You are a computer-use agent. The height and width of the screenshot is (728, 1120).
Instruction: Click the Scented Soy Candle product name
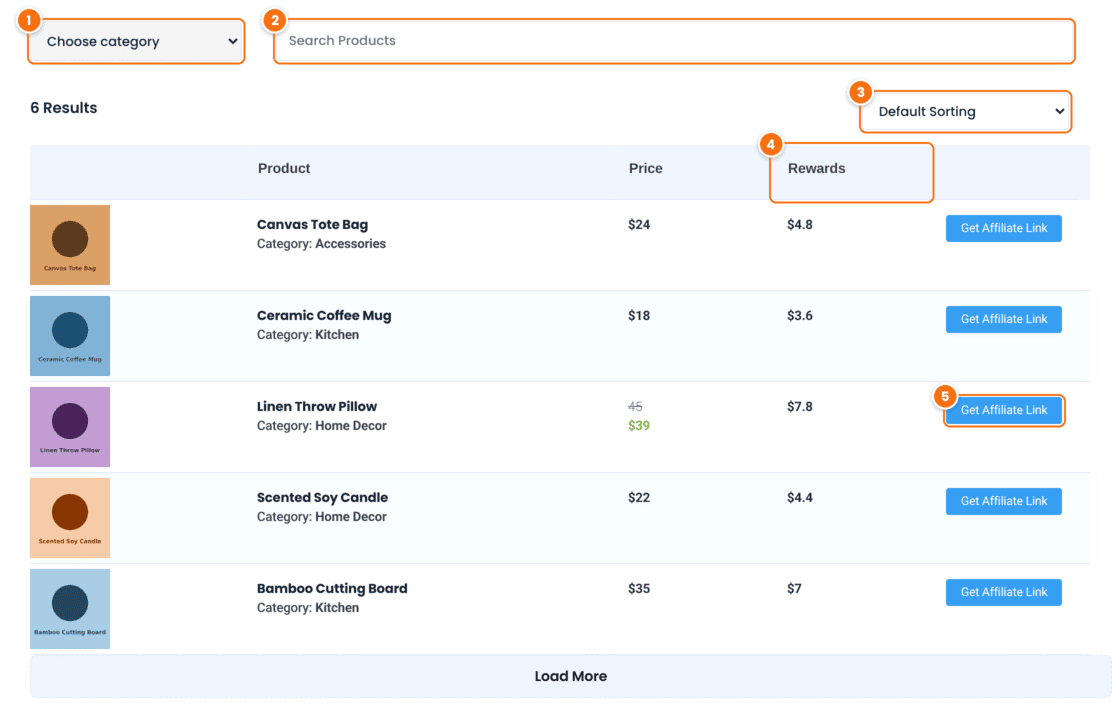point(322,497)
